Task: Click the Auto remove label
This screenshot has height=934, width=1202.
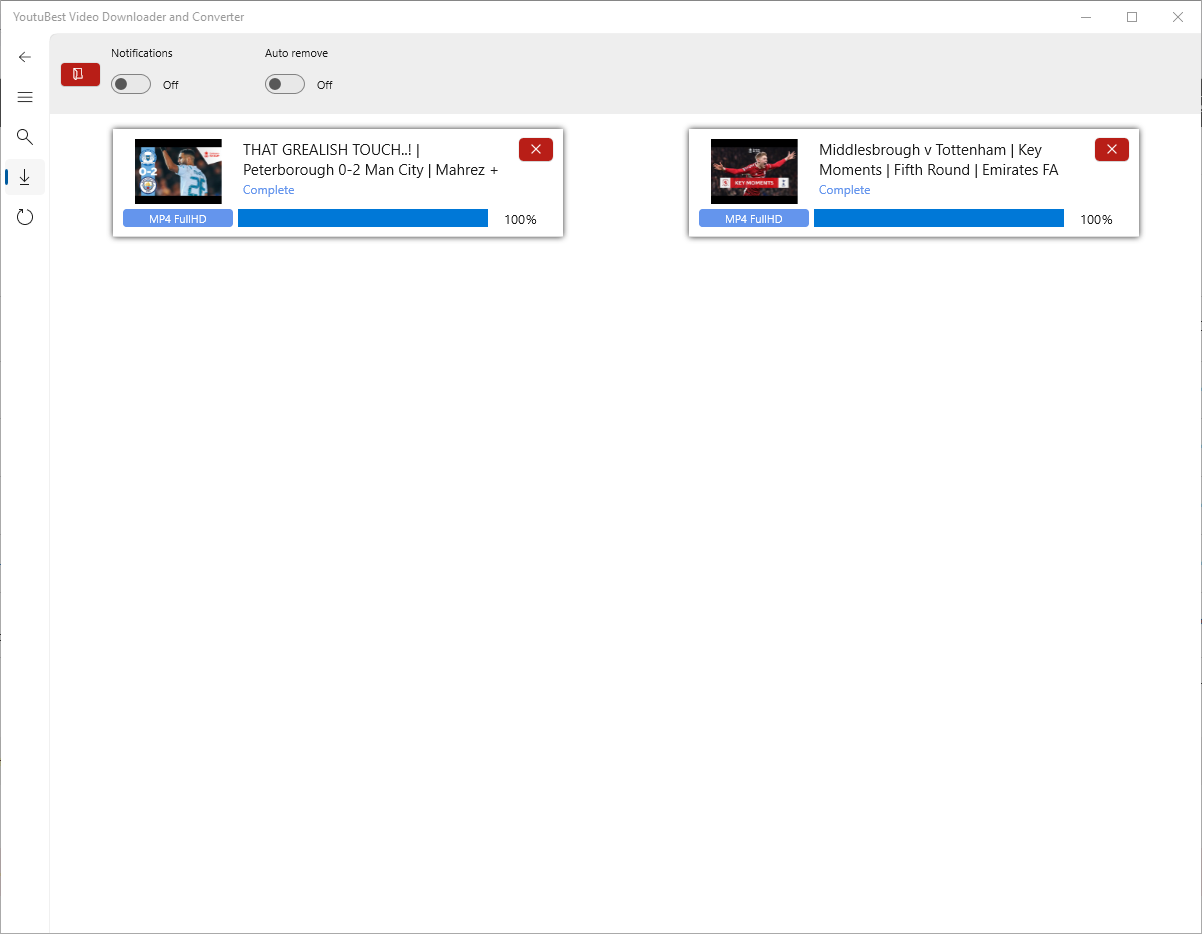Action: [296, 53]
